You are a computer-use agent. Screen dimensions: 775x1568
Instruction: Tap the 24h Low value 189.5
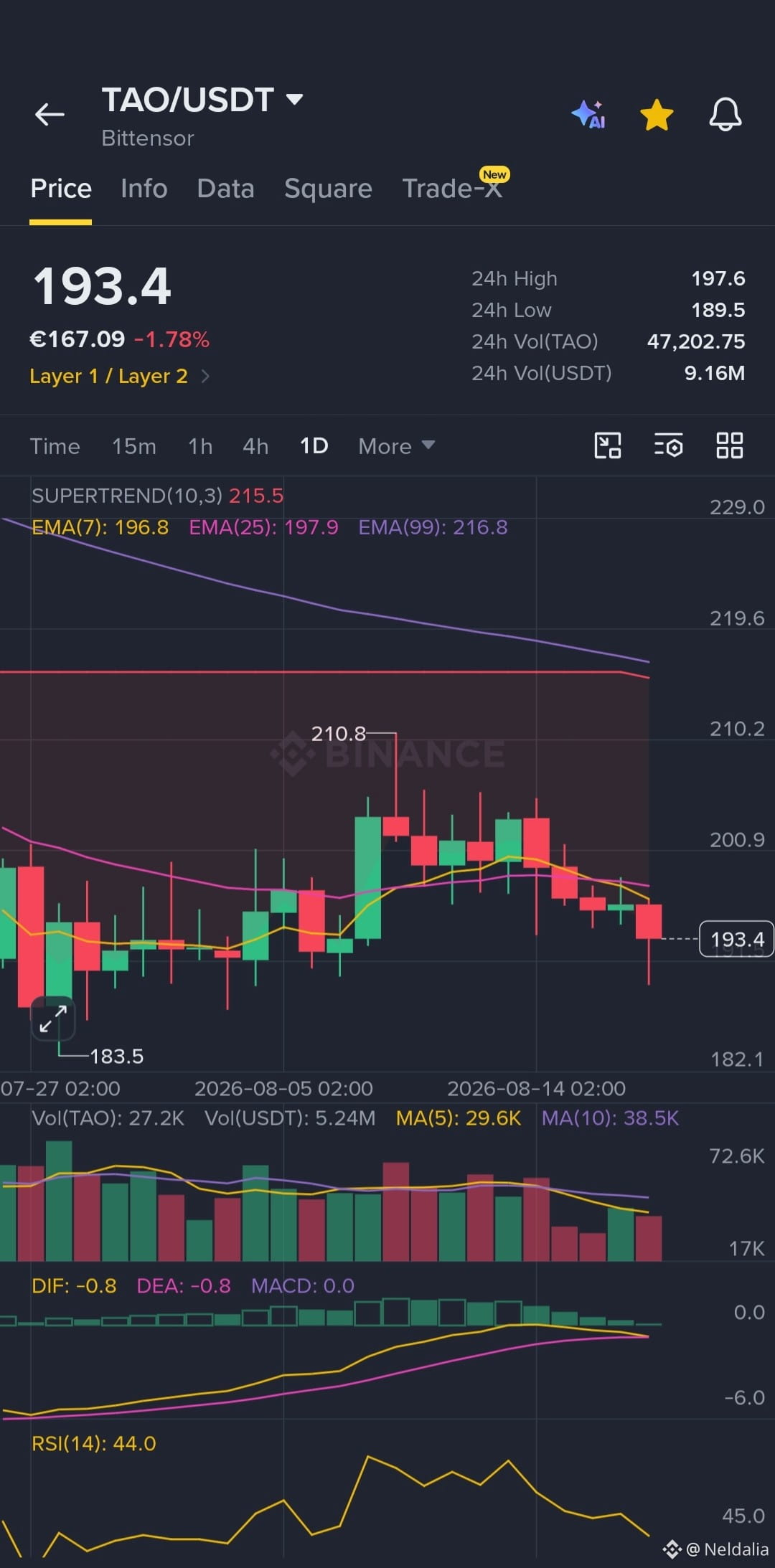click(x=718, y=310)
